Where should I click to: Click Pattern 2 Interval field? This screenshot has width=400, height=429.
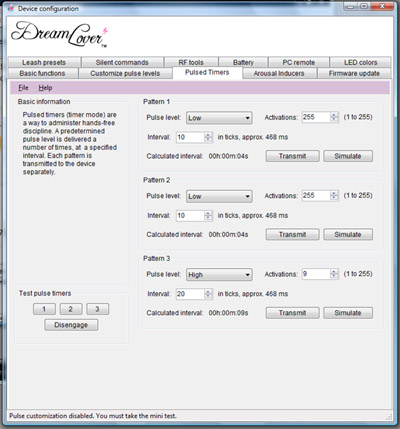click(x=190, y=216)
